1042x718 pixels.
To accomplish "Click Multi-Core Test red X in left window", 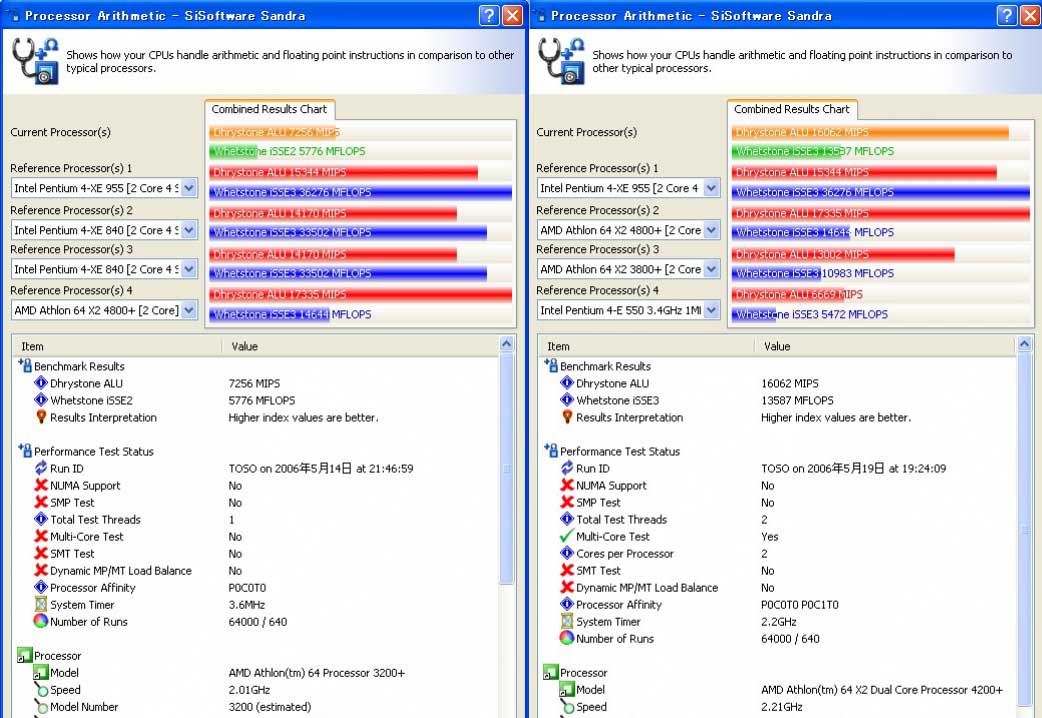I will click(41, 536).
